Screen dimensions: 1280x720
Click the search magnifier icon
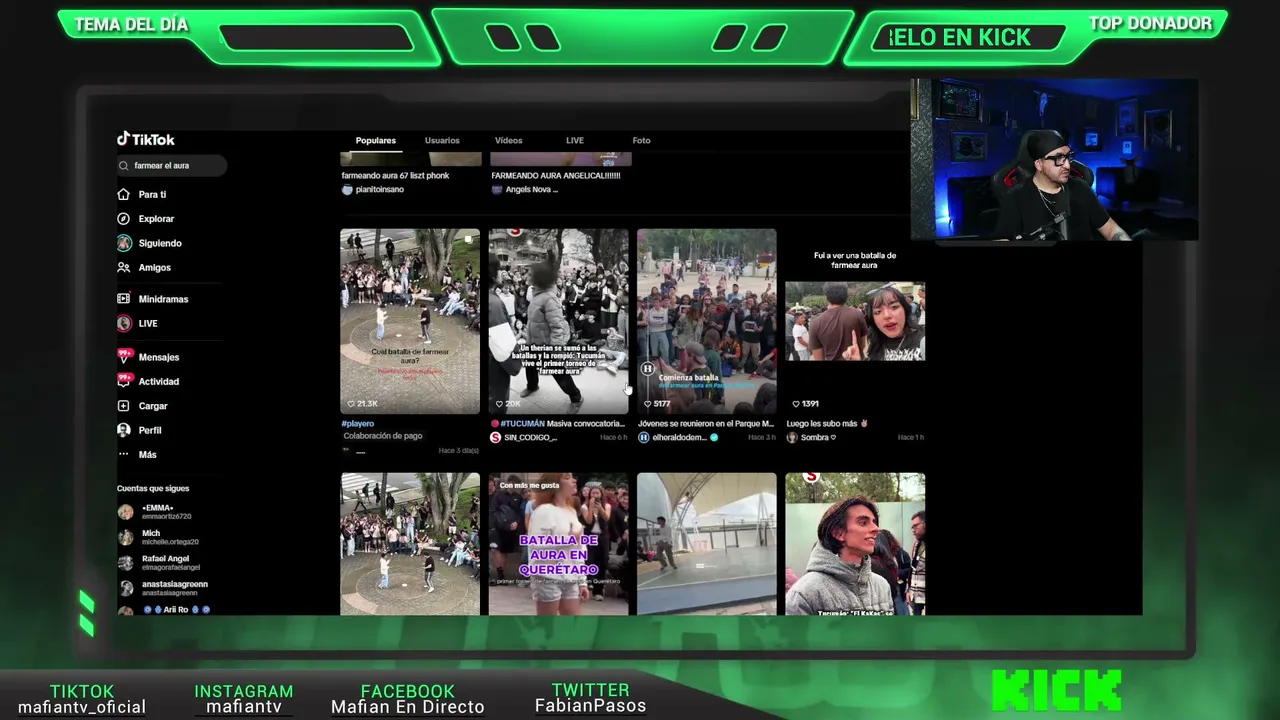[124, 166]
